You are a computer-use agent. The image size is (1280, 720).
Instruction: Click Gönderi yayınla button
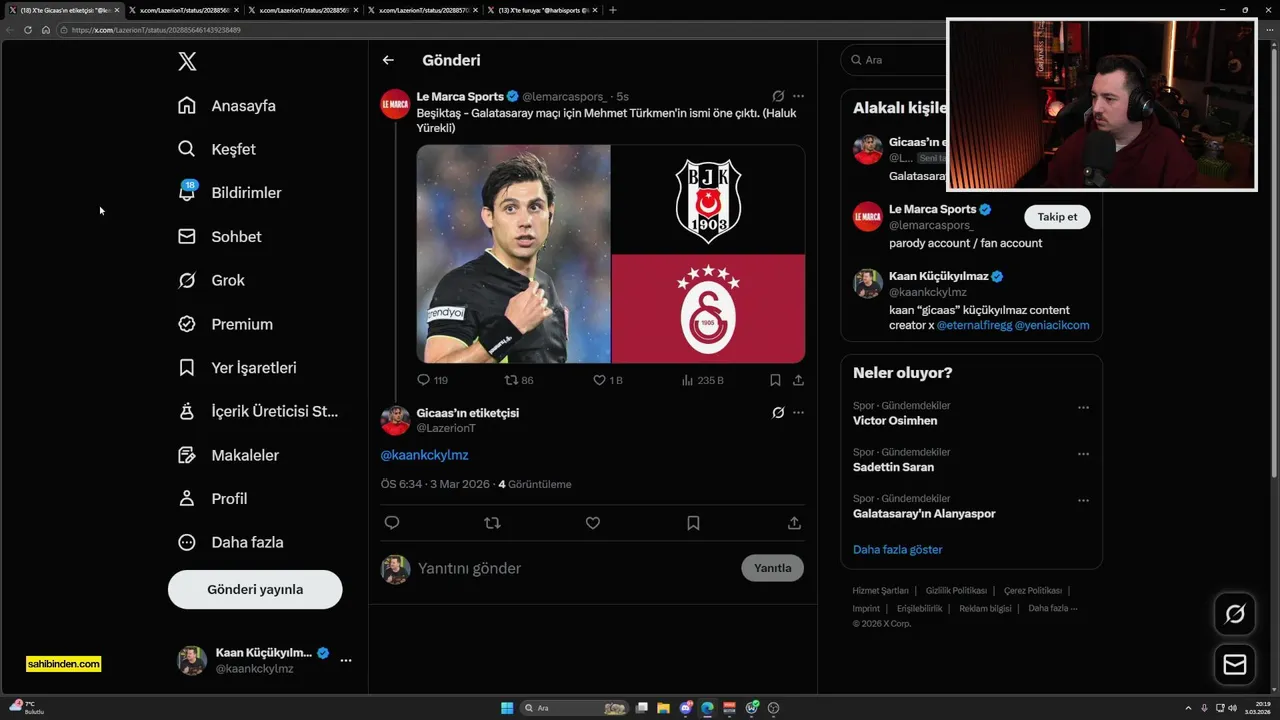[255, 589]
